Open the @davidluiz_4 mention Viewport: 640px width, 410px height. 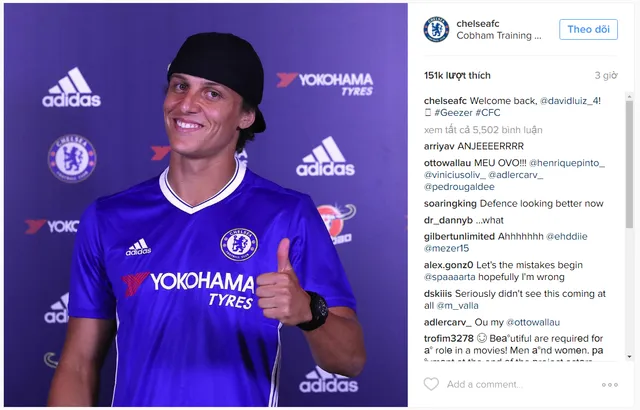(570, 101)
